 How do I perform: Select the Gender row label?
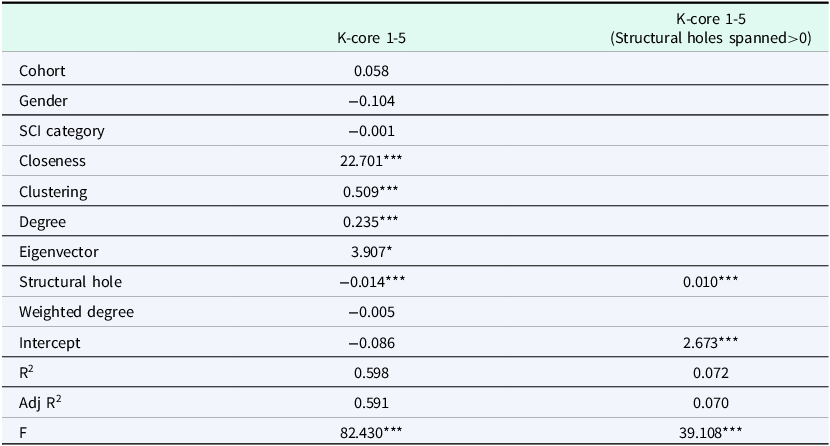43,101
